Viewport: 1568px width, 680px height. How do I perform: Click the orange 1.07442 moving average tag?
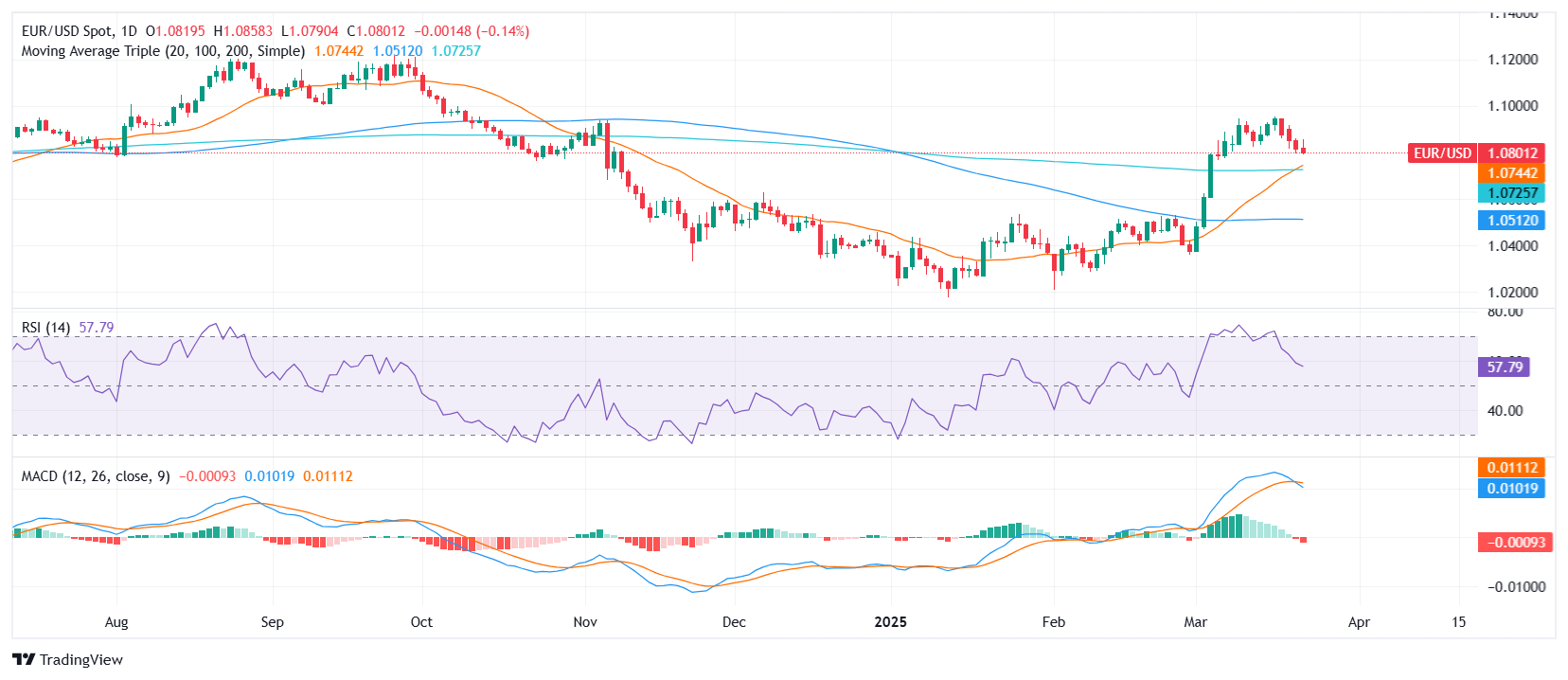click(x=1511, y=173)
